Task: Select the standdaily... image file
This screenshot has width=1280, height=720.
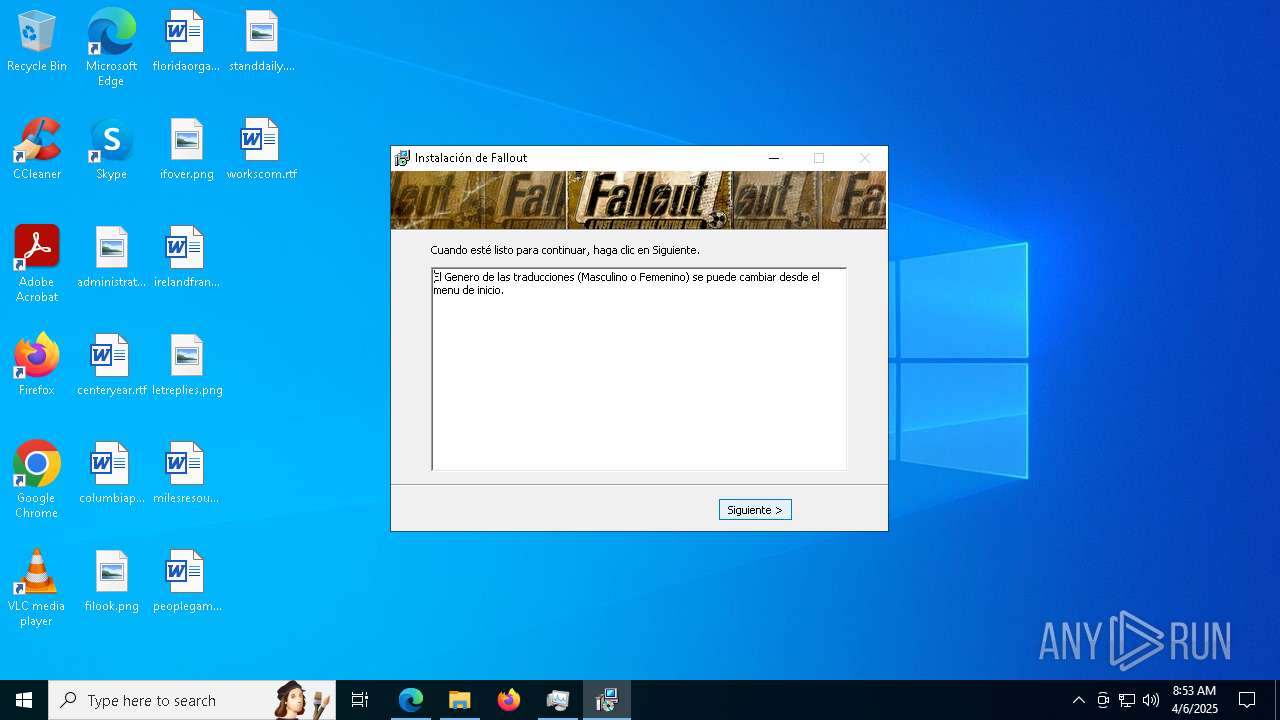Action: pos(262,42)
